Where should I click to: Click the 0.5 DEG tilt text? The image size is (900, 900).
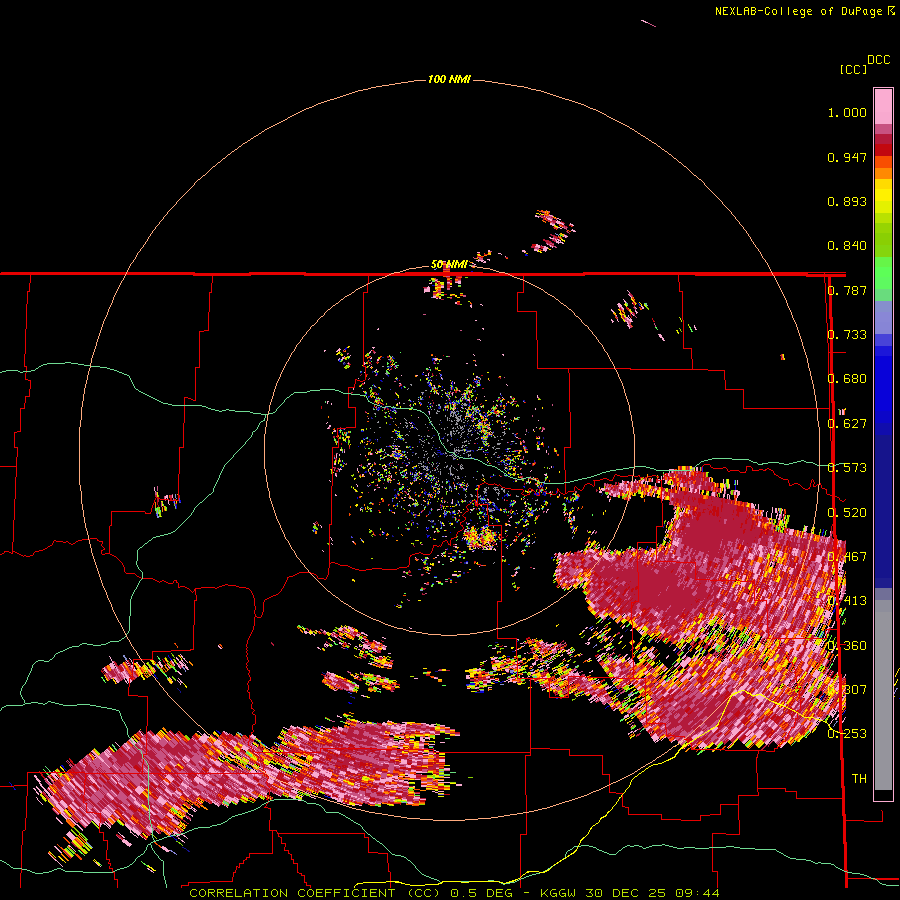tap(481, 893)
